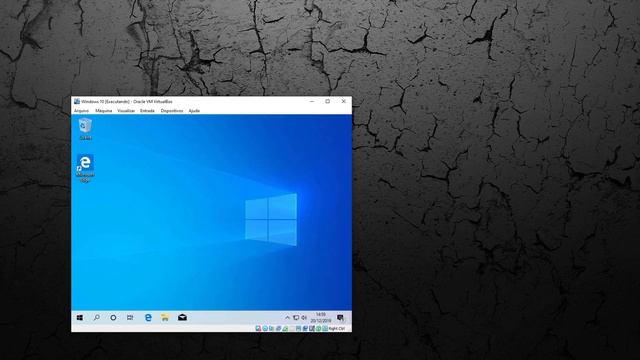Click the VirtualBox mouse integration indicator
Image resolution: width=640 pixels, height=360 pixels.
pos(318,328)
